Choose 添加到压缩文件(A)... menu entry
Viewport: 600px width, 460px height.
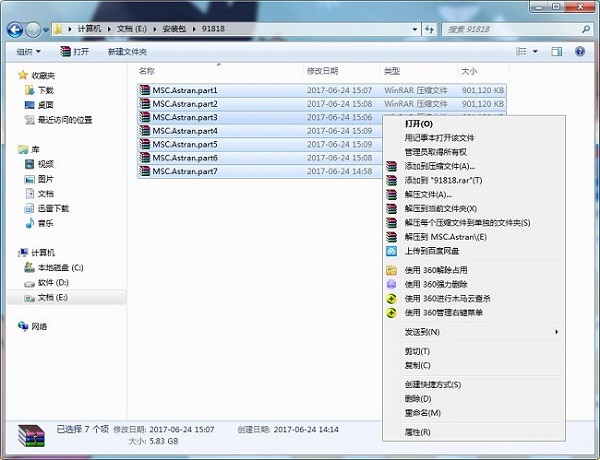(474, 166)
